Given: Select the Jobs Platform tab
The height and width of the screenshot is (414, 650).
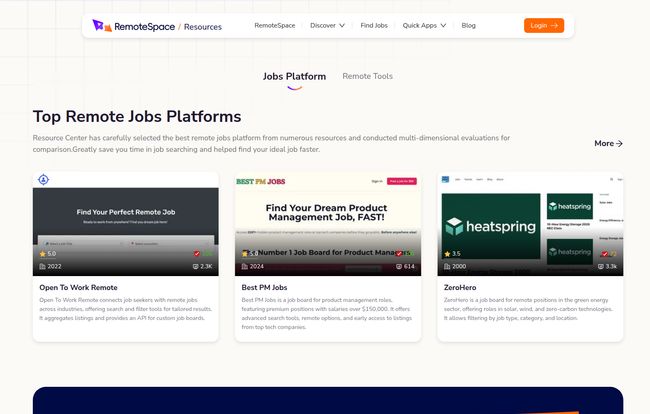Looking at the screenshot, I should (294, 76).
